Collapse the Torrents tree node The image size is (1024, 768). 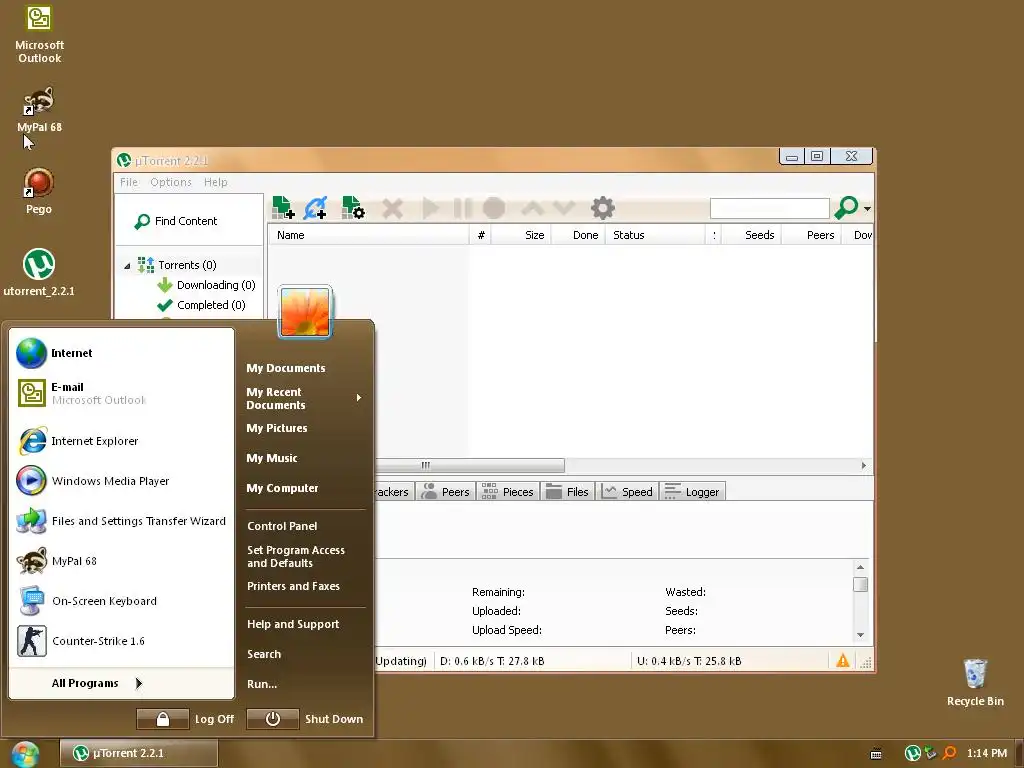pos(127,266)
